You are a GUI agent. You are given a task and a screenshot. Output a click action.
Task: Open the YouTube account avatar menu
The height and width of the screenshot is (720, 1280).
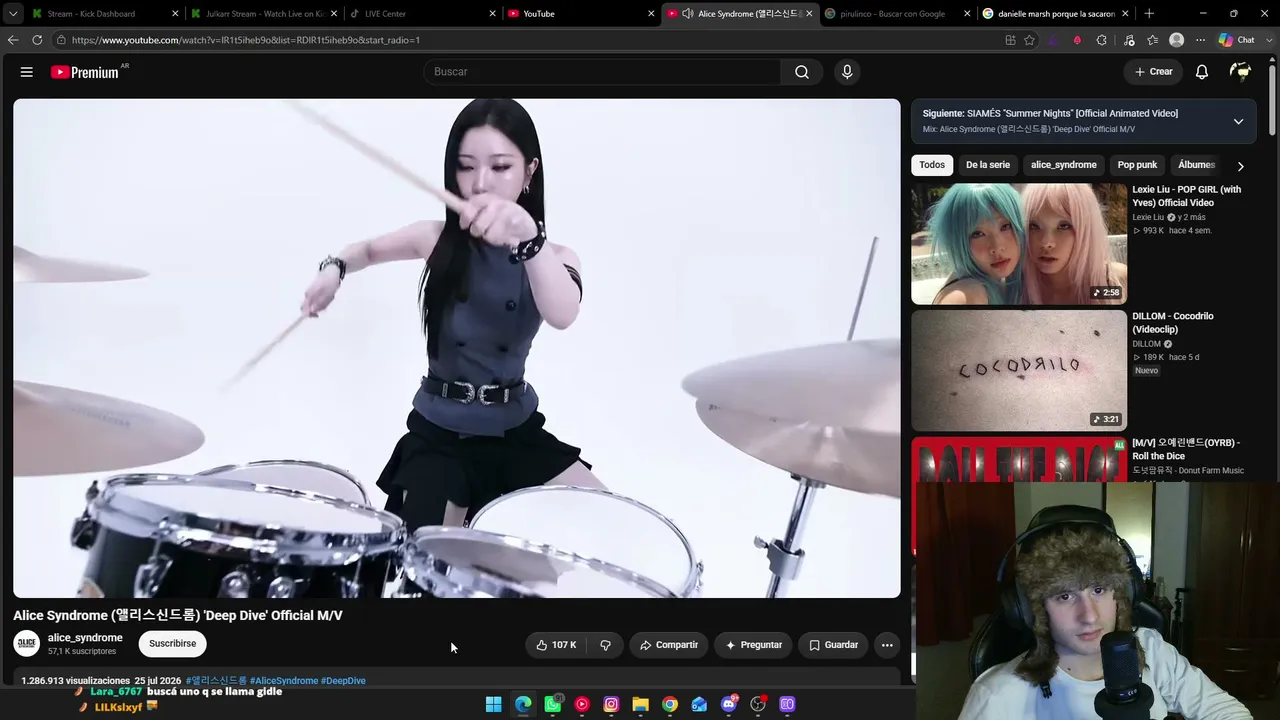coord(1240,72)
